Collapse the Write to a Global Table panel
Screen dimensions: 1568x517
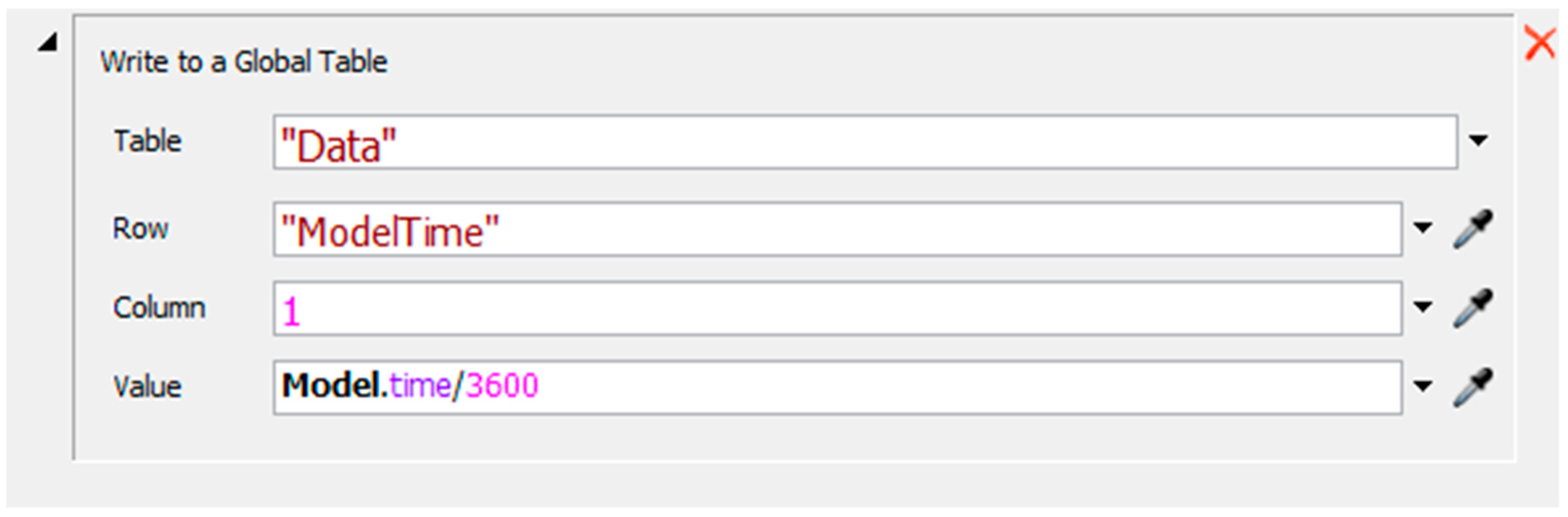[48, 43]
